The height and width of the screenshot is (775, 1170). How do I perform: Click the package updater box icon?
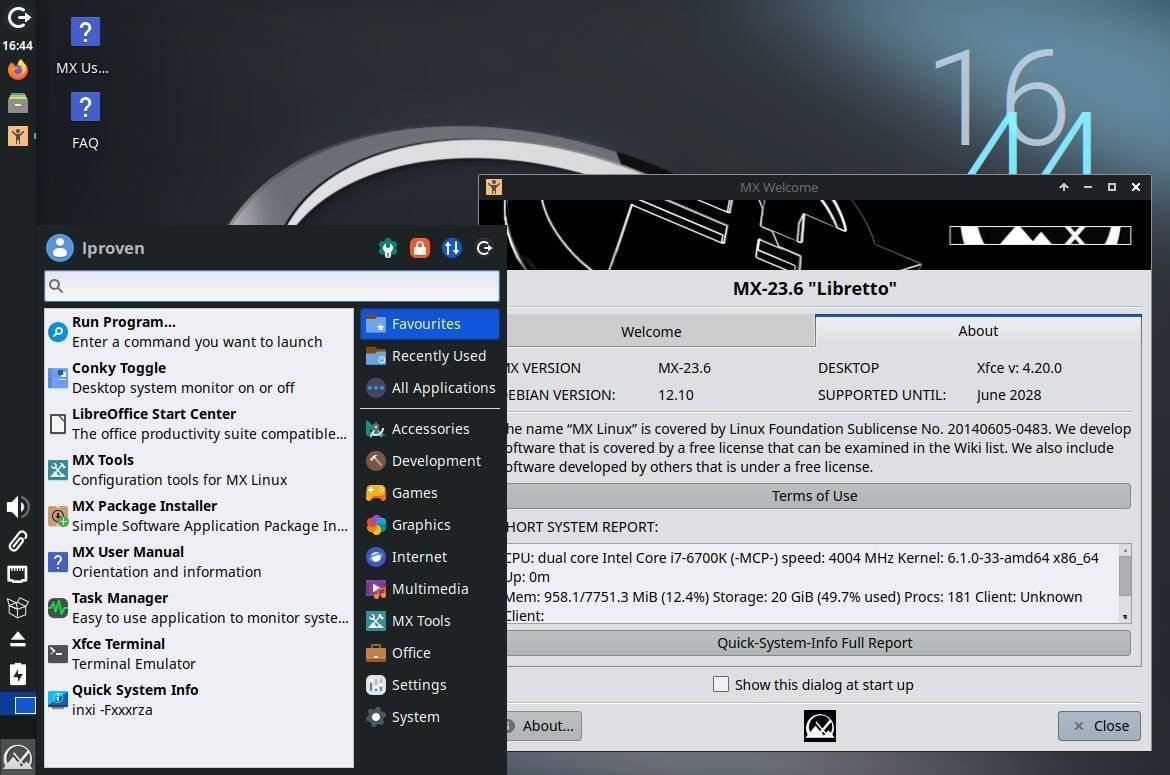click(18, 607)
